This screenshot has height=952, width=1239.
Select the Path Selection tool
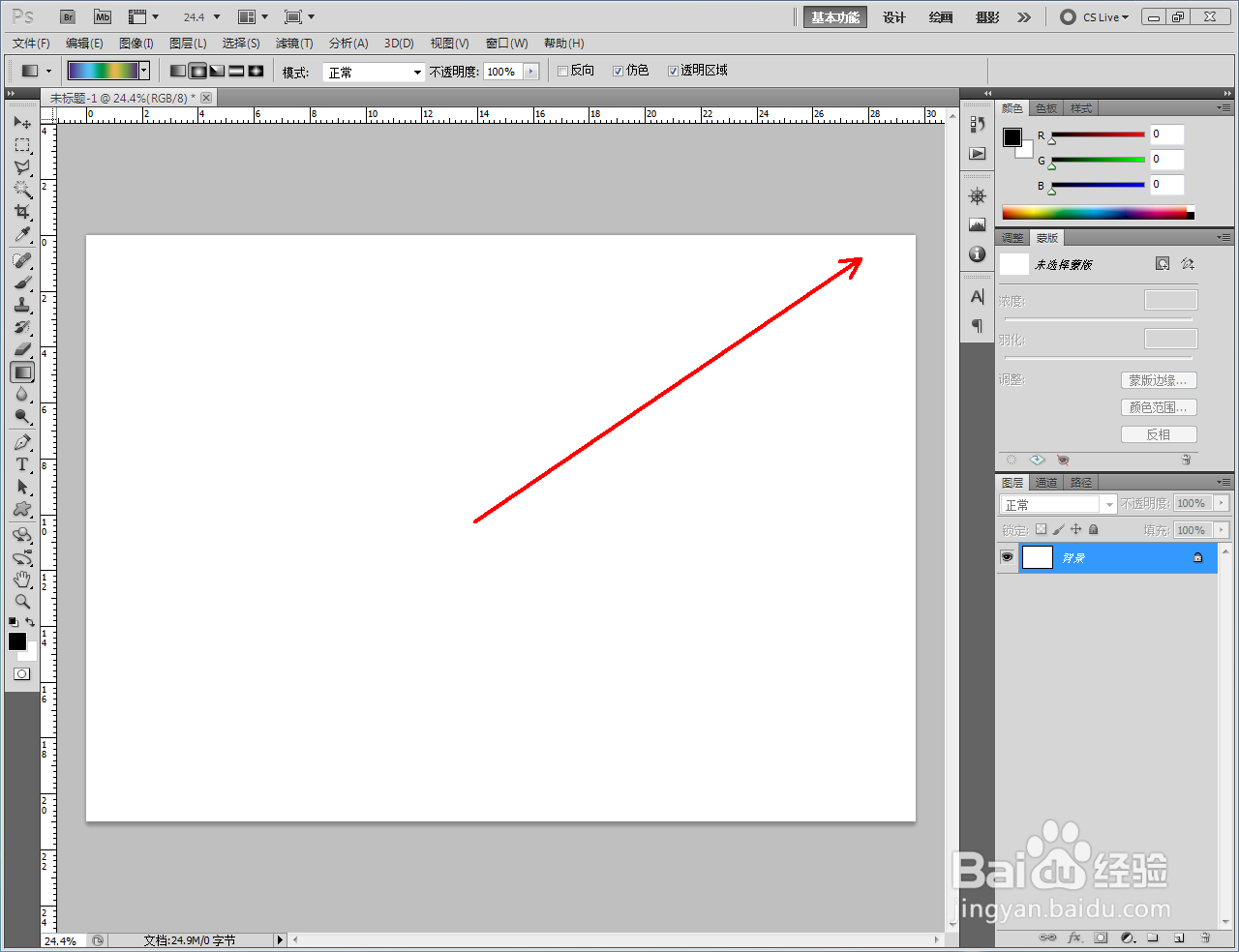tap(22, 487)
